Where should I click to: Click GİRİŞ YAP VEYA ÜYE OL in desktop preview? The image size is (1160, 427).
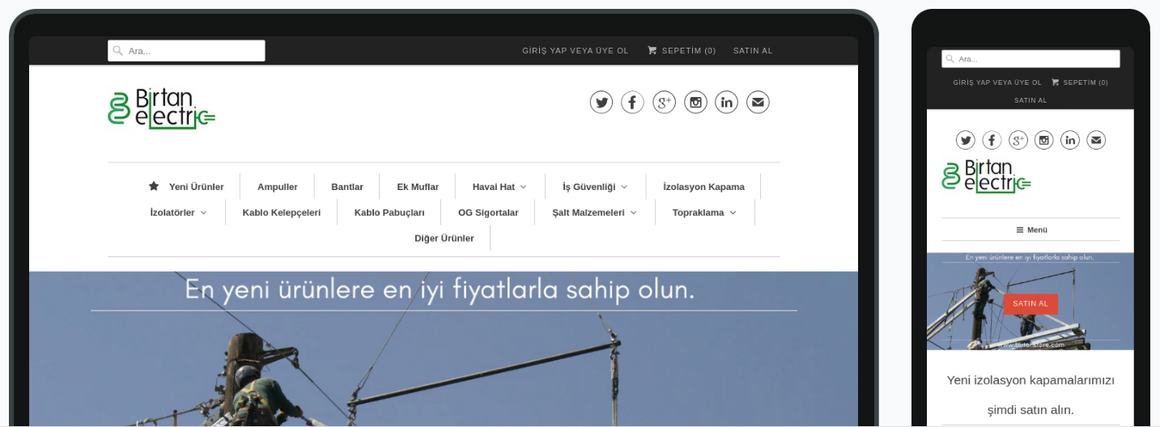(x=575, y=51)
